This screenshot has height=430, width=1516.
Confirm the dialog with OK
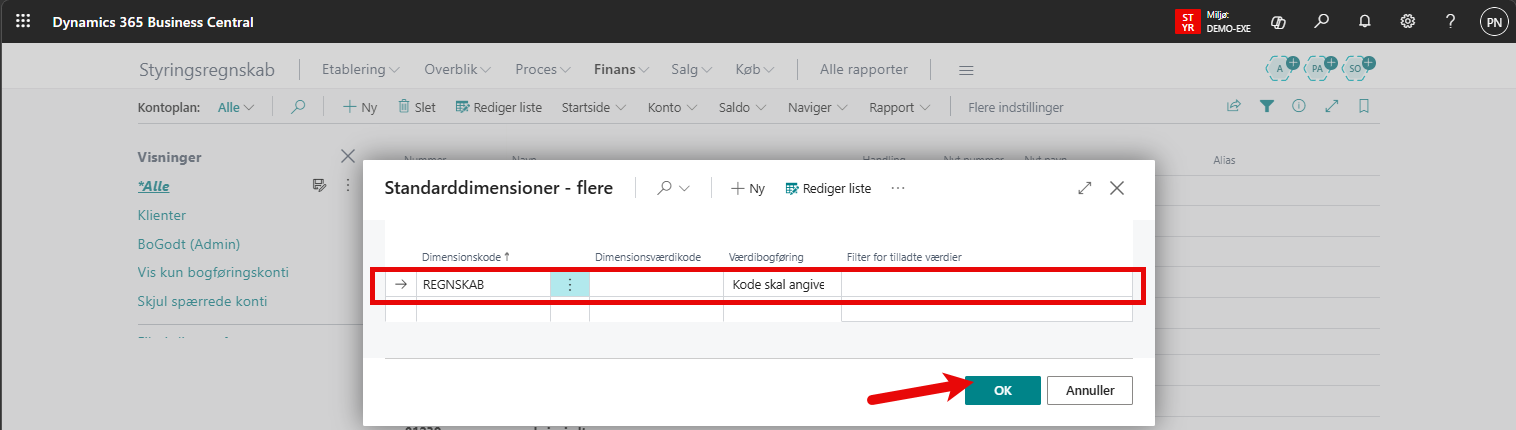[1002, 390]
